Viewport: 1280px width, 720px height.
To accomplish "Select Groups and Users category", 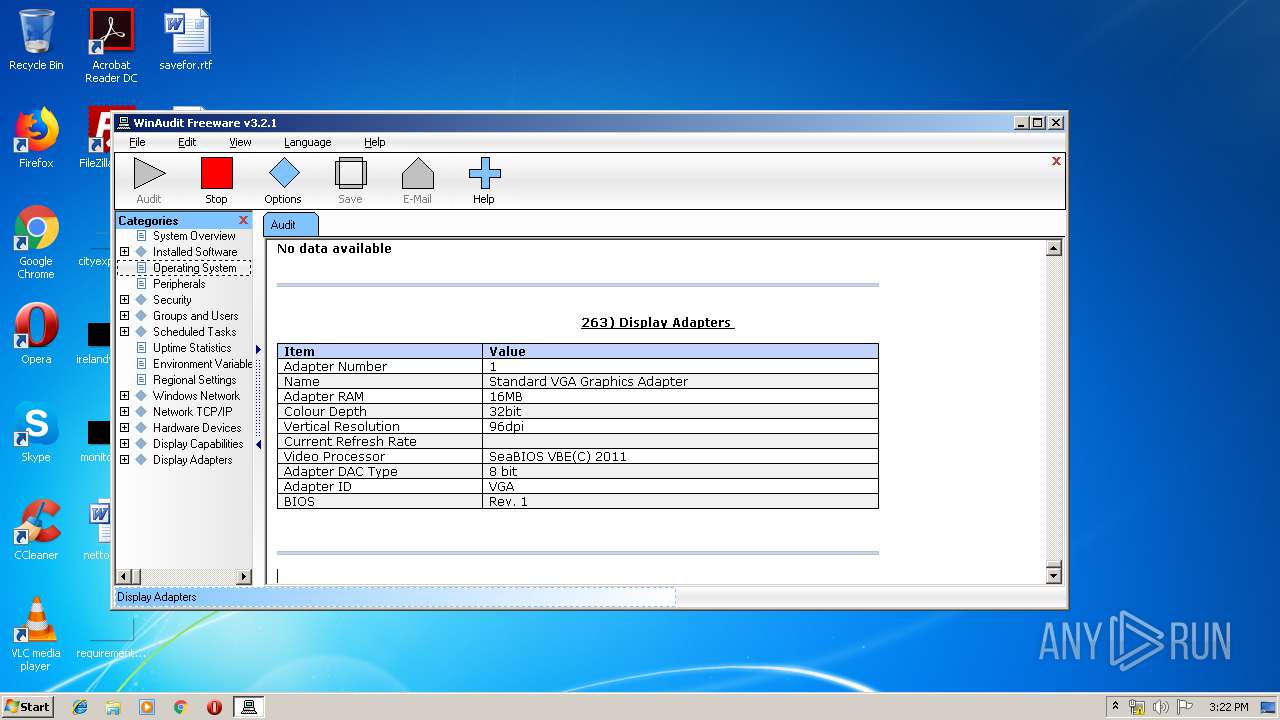I will click(x=195, y=316).
